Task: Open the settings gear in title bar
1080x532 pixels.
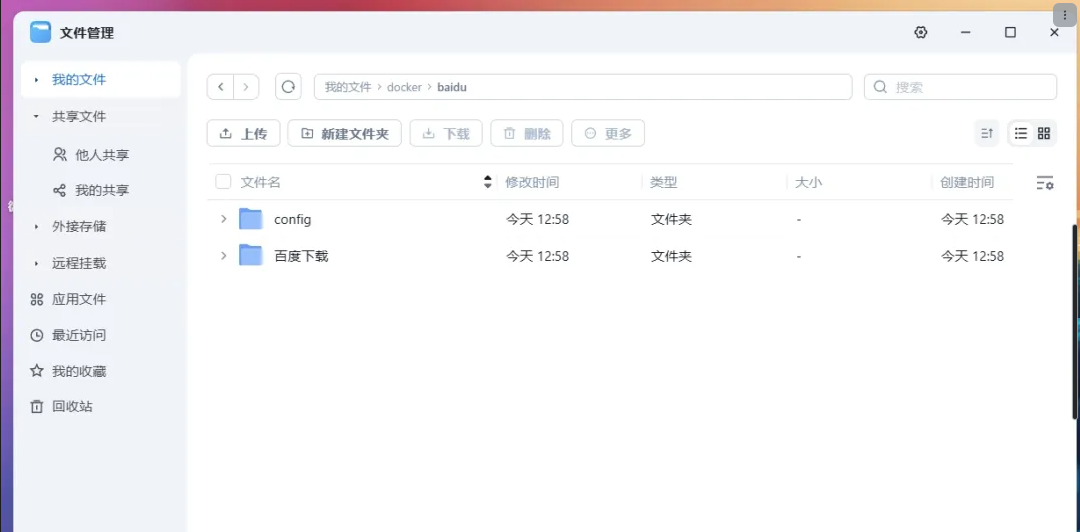Action: coord(921,32)
